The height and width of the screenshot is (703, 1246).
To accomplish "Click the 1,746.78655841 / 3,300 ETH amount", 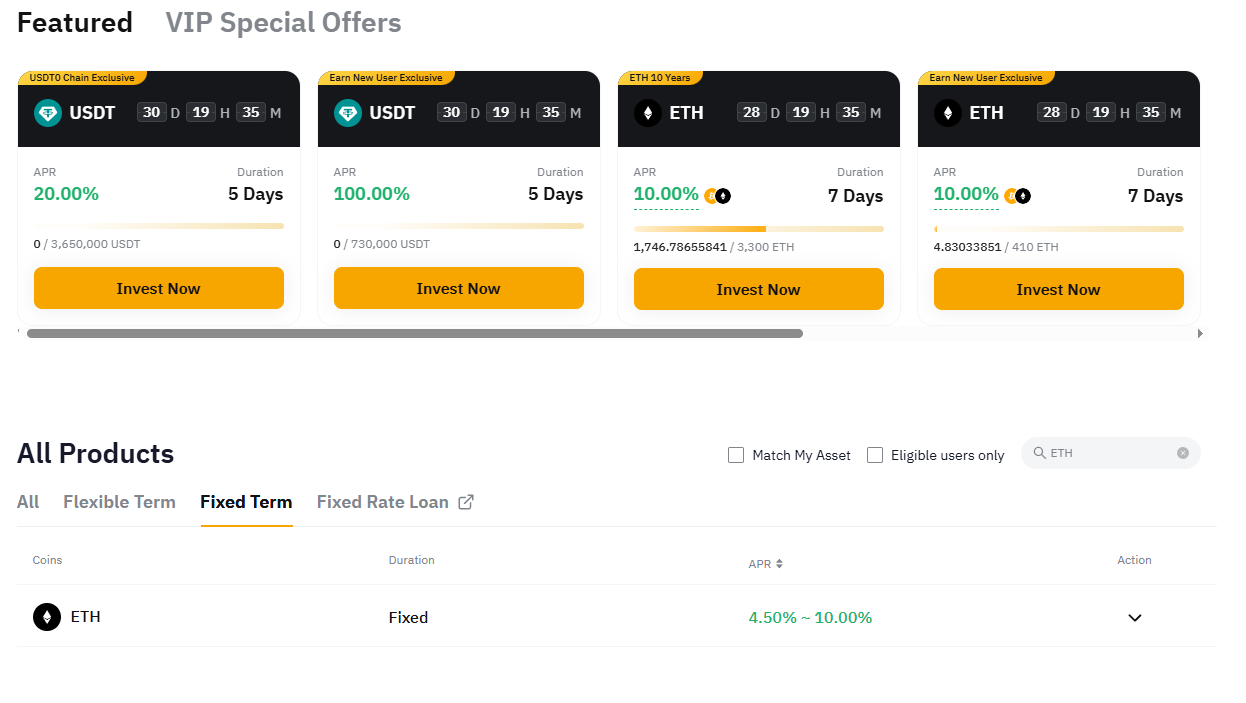I will point(714,247).
